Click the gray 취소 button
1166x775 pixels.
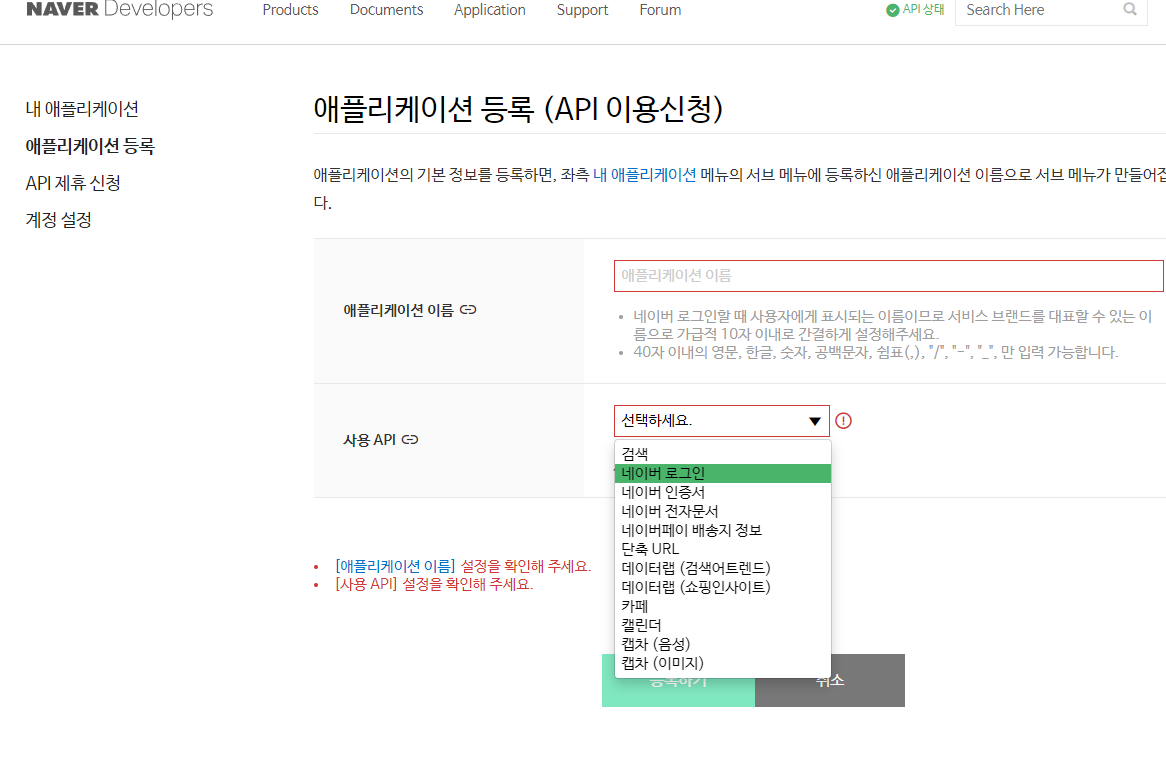click(830, 692)
